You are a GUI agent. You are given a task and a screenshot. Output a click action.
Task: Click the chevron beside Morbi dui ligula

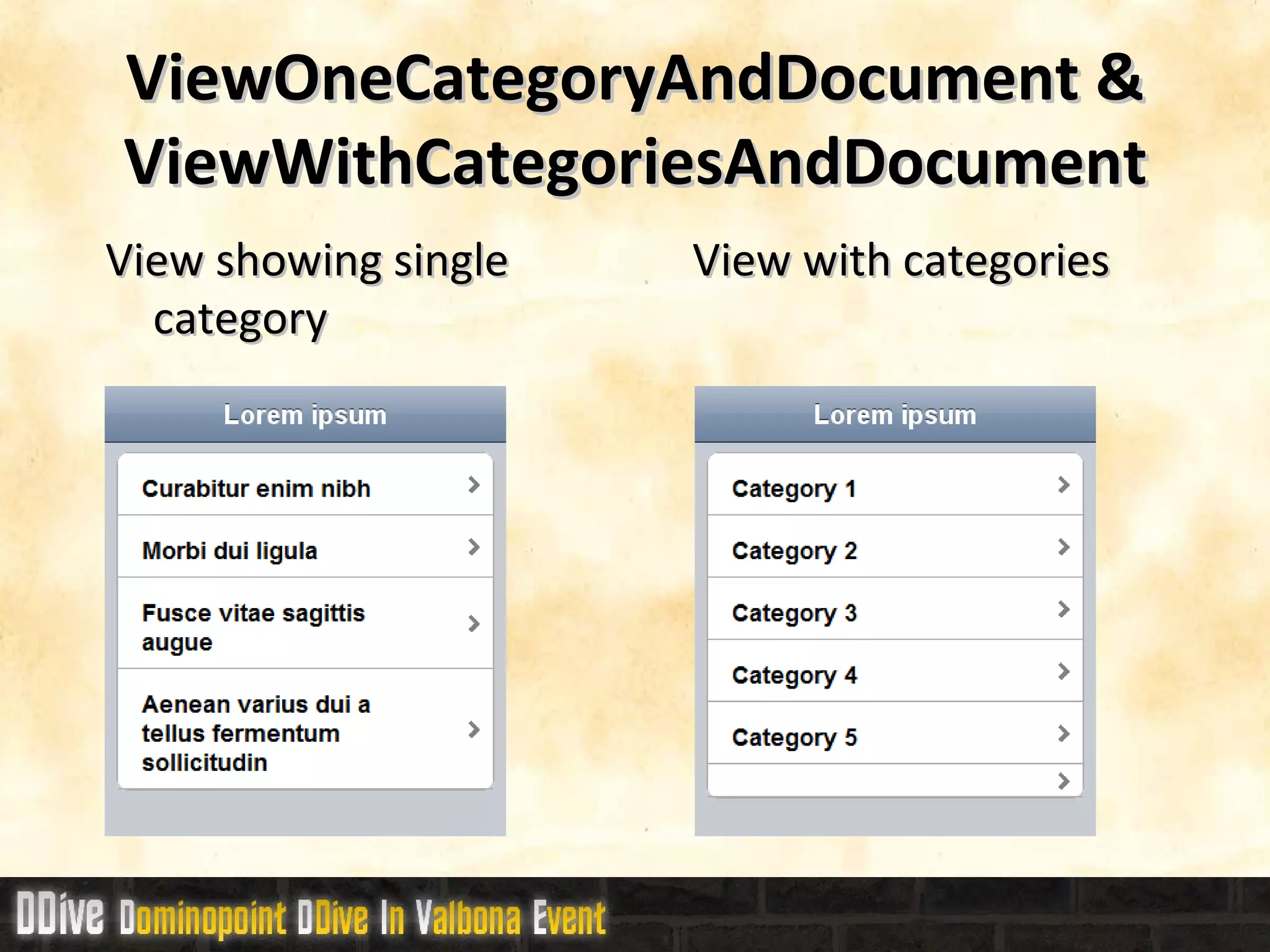474,547
